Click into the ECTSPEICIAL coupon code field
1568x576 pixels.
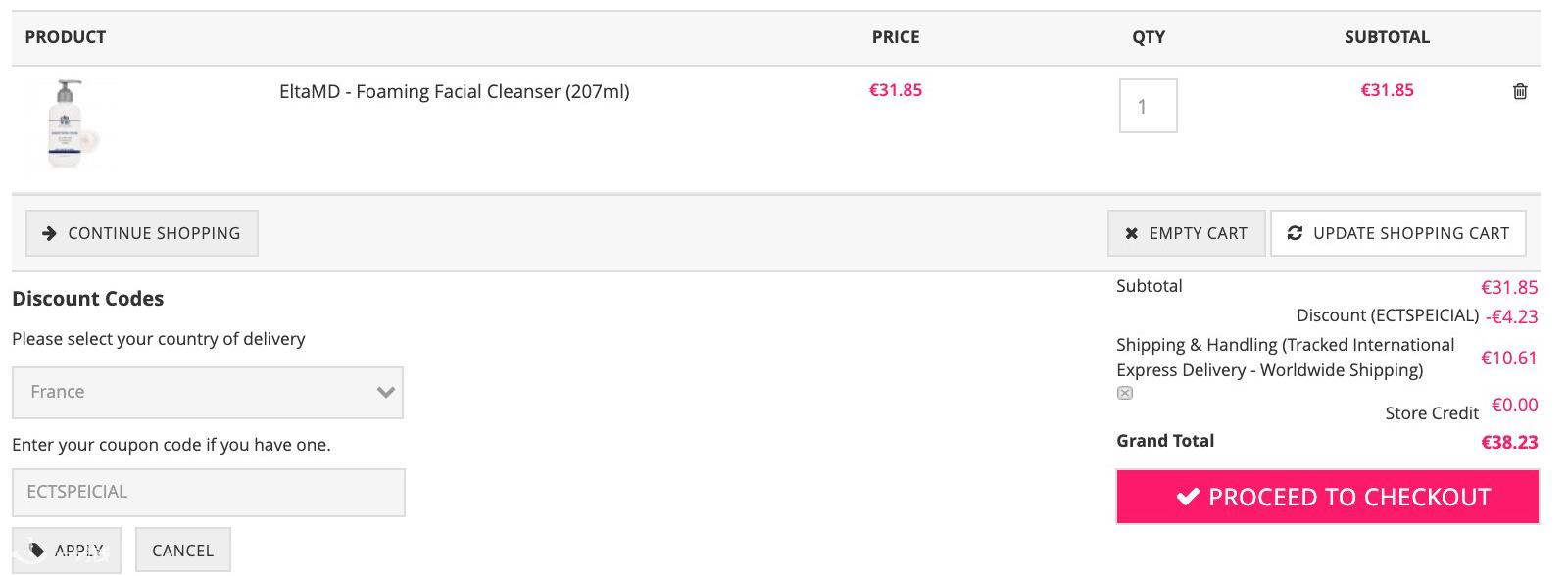208,492
